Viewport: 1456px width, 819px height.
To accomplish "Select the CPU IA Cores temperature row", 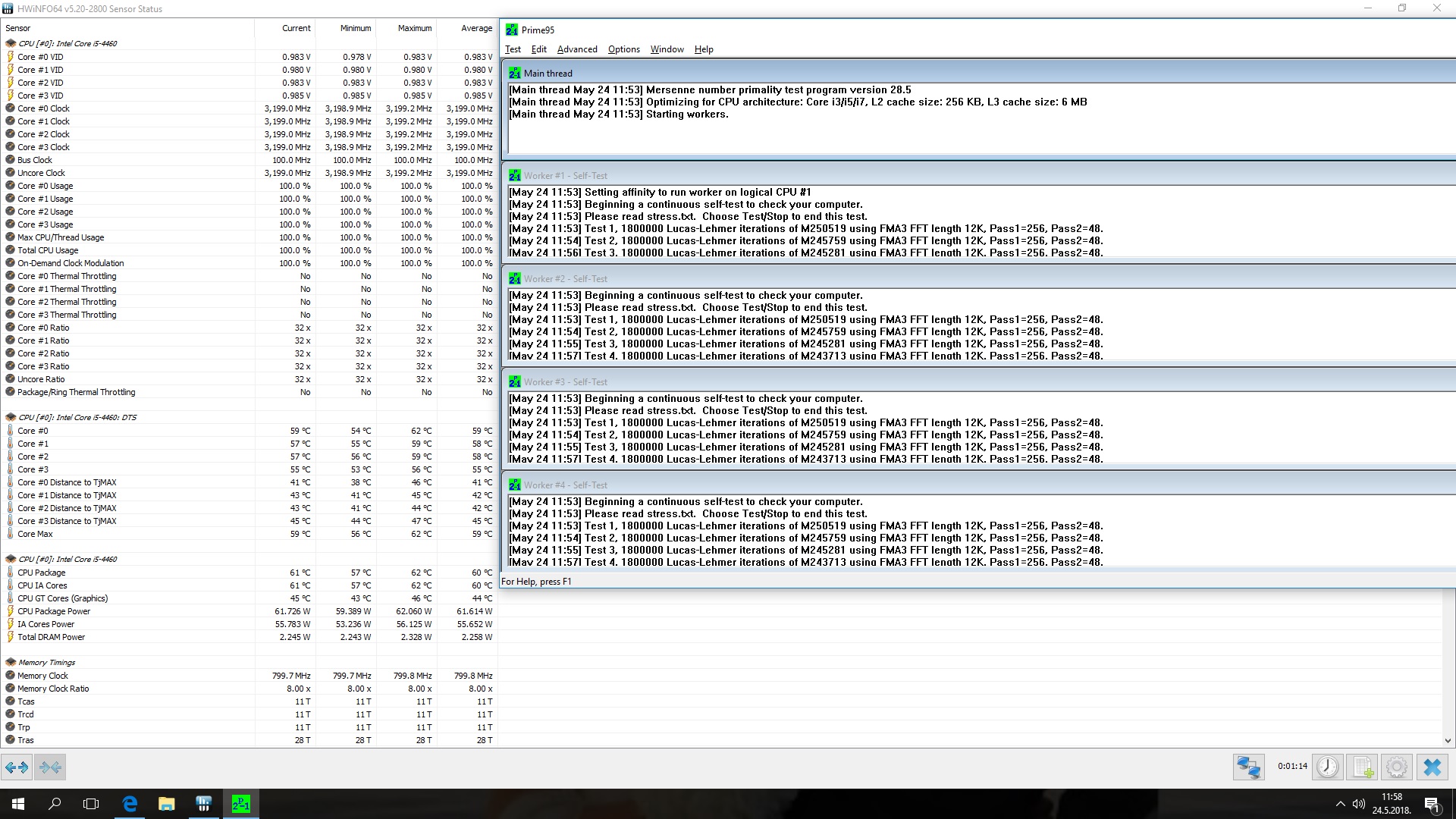I will tap(249, 585).
